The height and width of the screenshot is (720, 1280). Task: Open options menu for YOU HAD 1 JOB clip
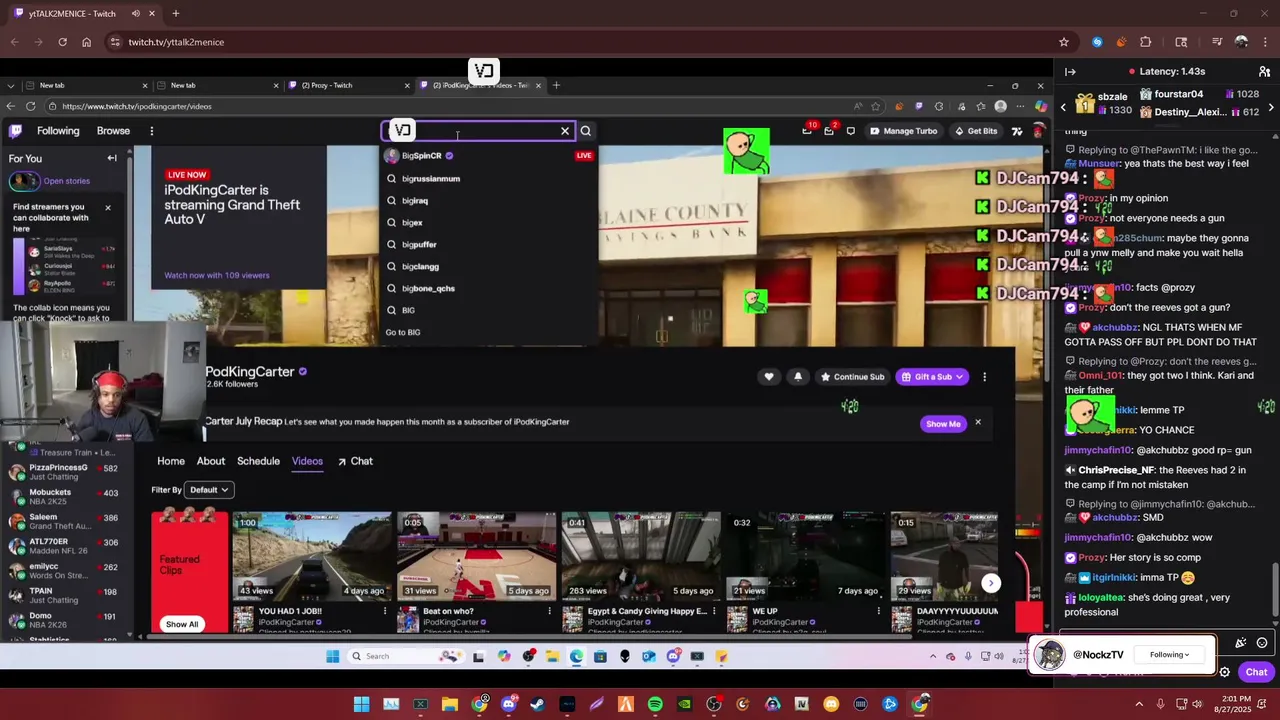point(385,611)
